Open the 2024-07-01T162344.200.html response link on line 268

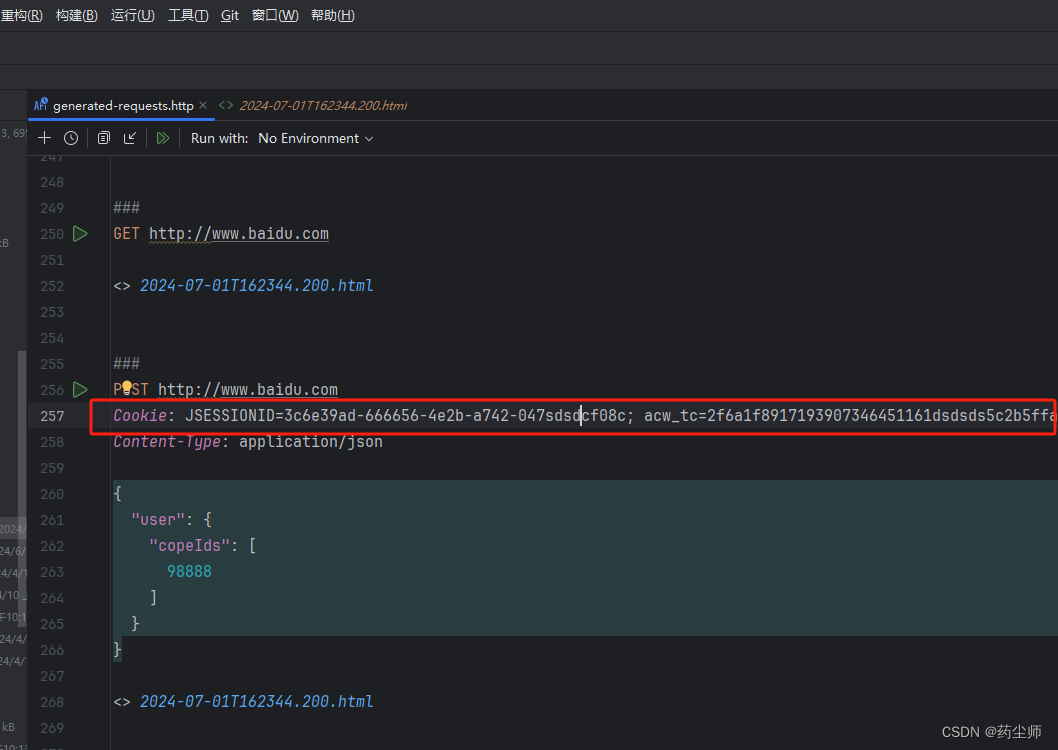[x=256, y=701]
